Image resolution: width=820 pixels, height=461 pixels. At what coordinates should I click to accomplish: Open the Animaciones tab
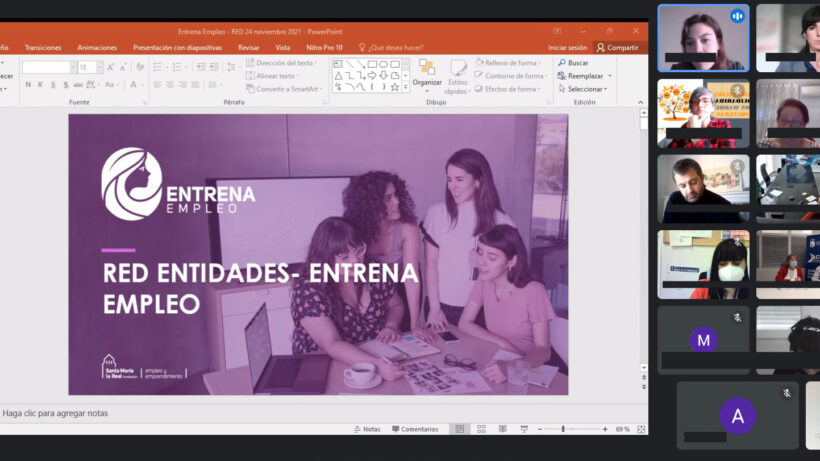pyautogui.click(x=97, y=48)
